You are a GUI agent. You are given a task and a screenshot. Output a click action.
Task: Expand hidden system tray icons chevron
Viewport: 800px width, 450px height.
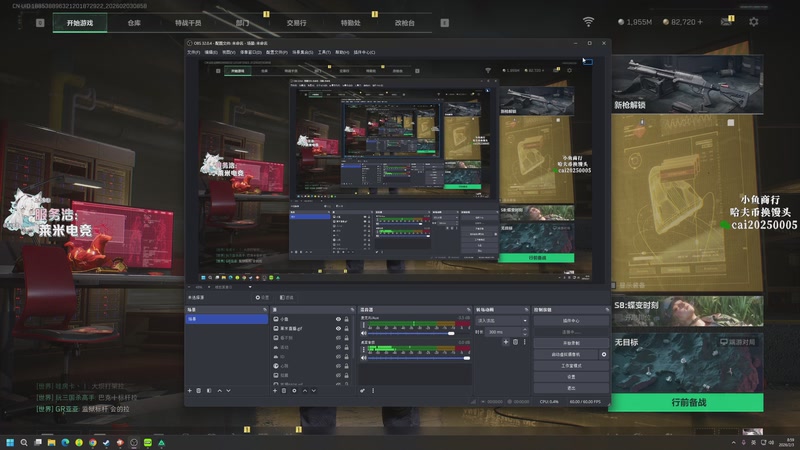point(734,442)
